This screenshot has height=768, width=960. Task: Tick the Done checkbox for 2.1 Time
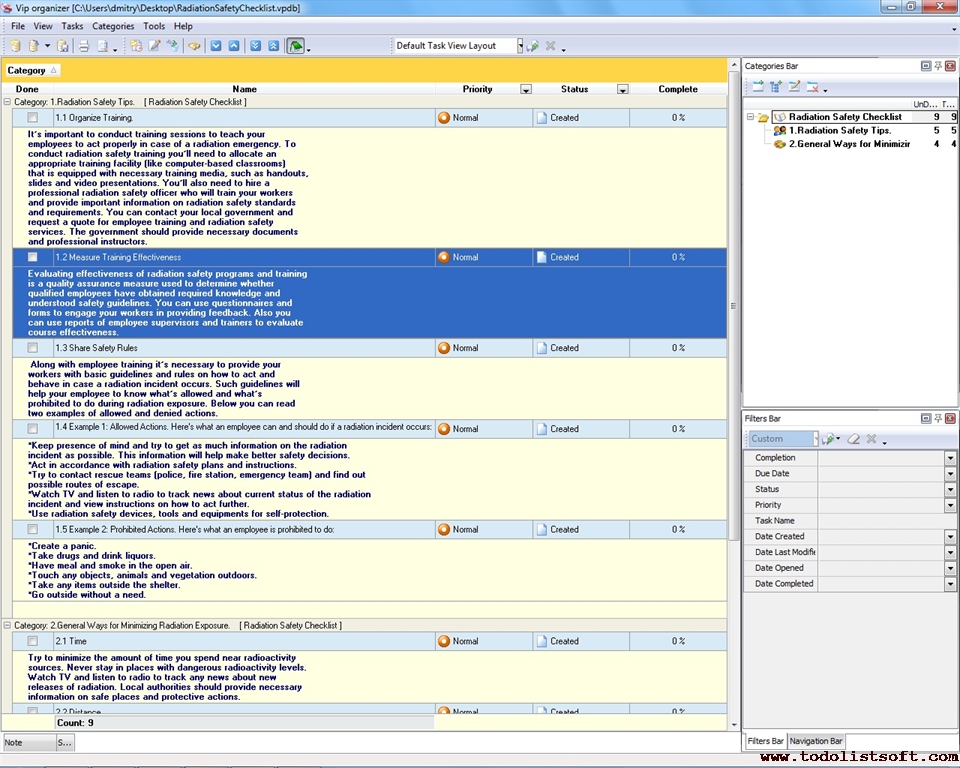33,641
